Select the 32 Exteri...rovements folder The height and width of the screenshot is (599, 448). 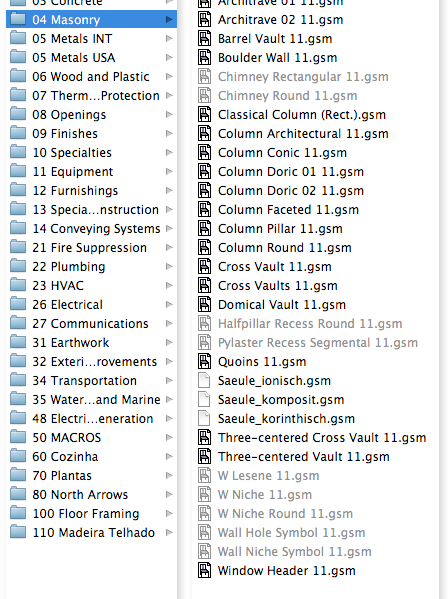tap(91, 361)
